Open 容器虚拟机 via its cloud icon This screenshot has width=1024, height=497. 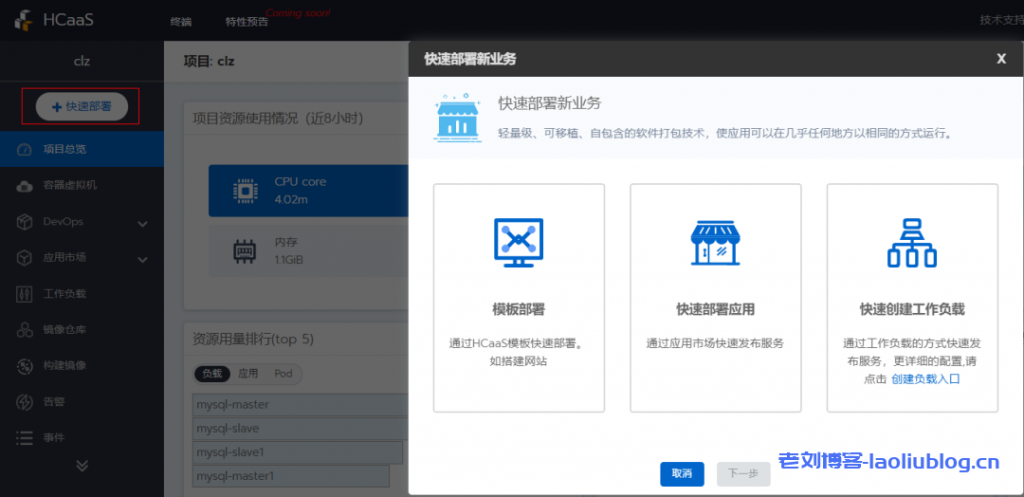(x=25, y=186)
